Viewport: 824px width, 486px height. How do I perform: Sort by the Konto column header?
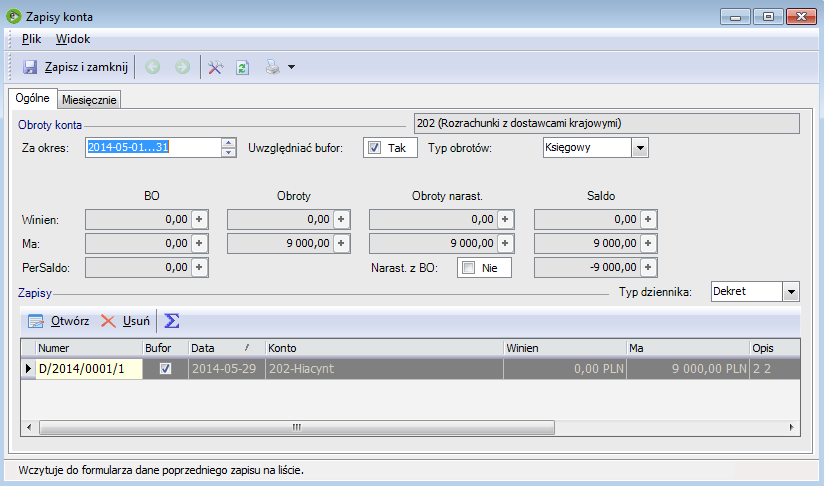pyautogui.click(x=384, y=348)
